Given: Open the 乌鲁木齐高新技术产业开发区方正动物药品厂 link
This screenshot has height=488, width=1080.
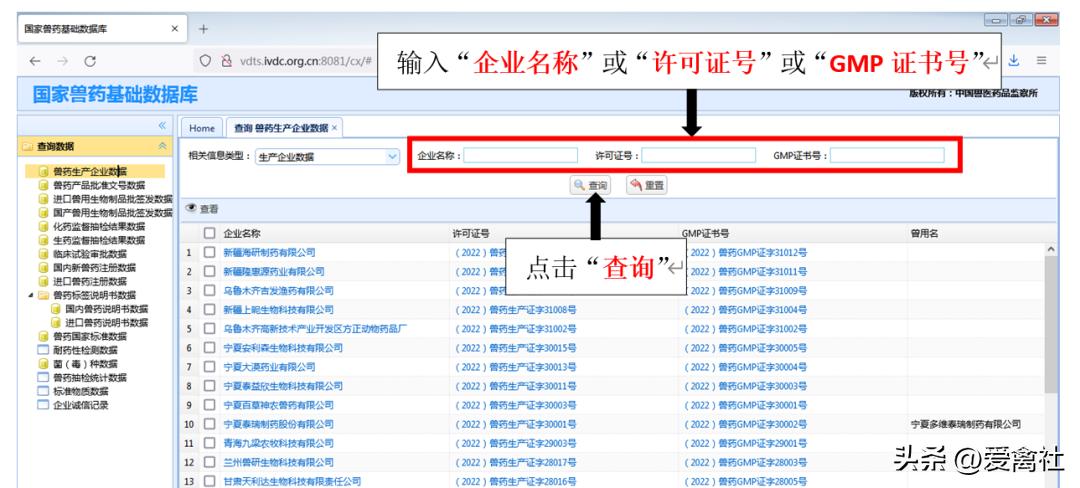Looking at the screenshot, I should click(315, 329).
